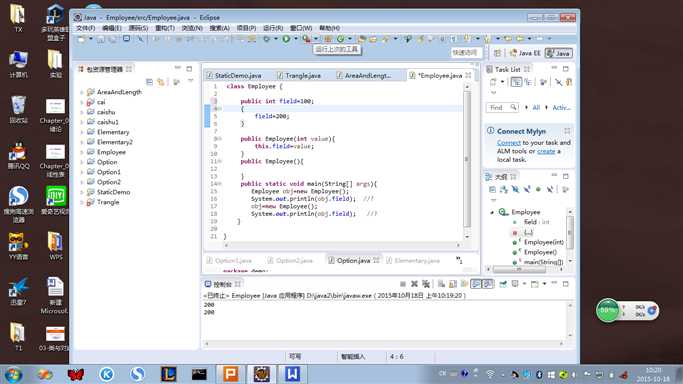683x384 pixels.
Task: Toggle Show Console When Standard Error Changes button
Action: (488, 284)
